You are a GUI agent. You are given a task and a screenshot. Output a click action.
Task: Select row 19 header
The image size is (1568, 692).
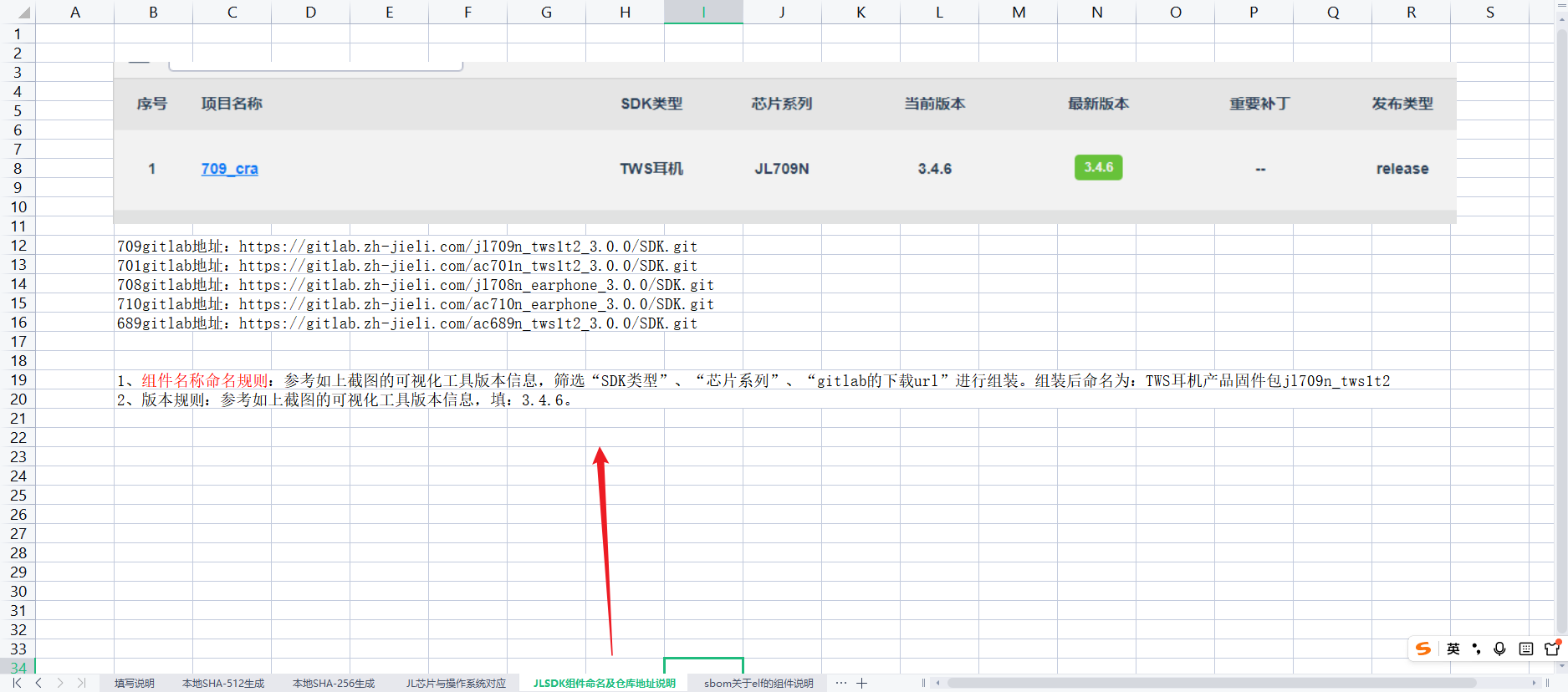[18, 380]
